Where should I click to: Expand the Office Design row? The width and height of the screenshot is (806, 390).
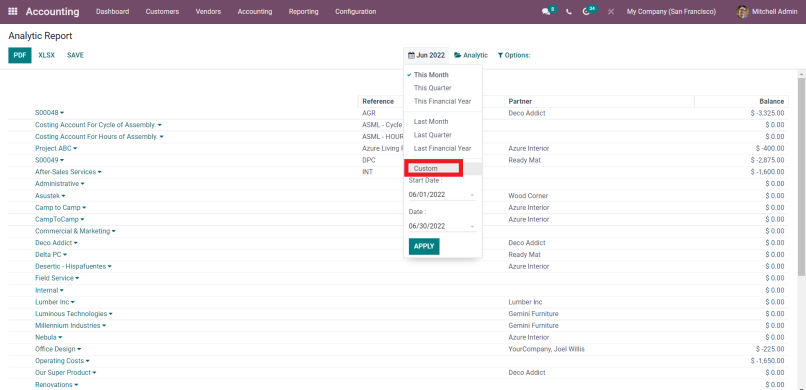(x=58, y=349)
